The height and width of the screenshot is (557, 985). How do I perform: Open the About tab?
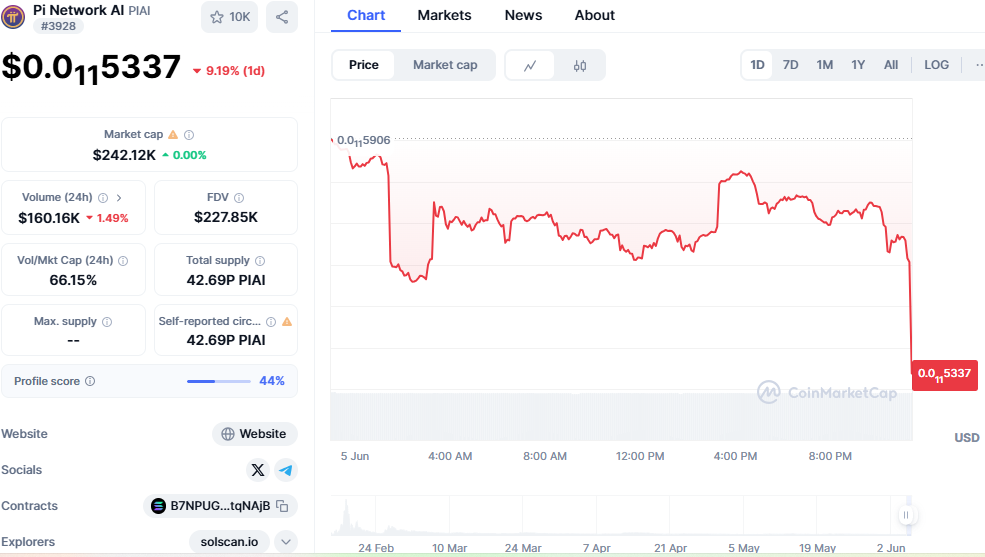click(x=594, y=15)
